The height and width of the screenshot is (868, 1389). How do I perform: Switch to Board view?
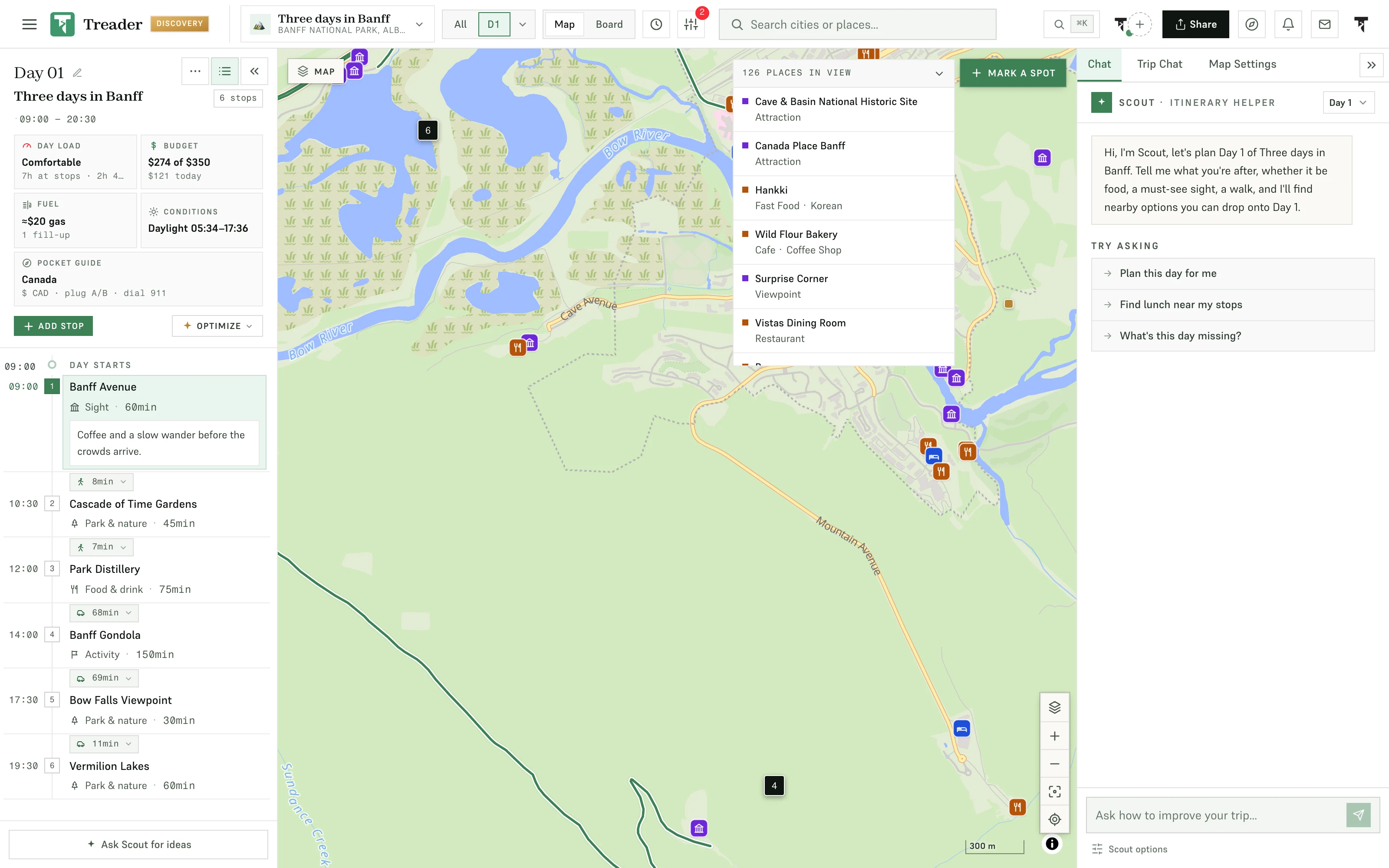(609, 24)
